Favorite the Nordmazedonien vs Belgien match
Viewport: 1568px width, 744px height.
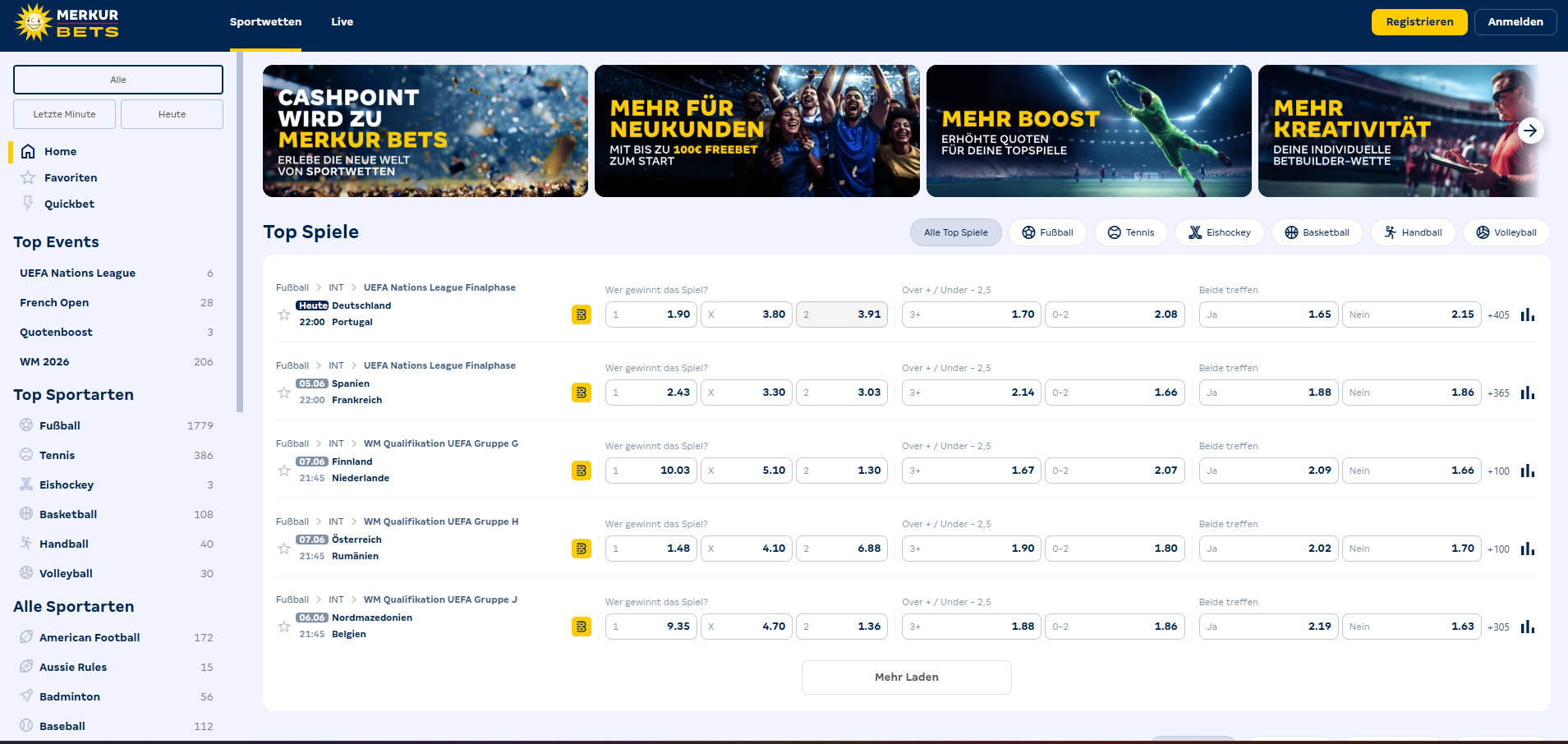[284, 627]
